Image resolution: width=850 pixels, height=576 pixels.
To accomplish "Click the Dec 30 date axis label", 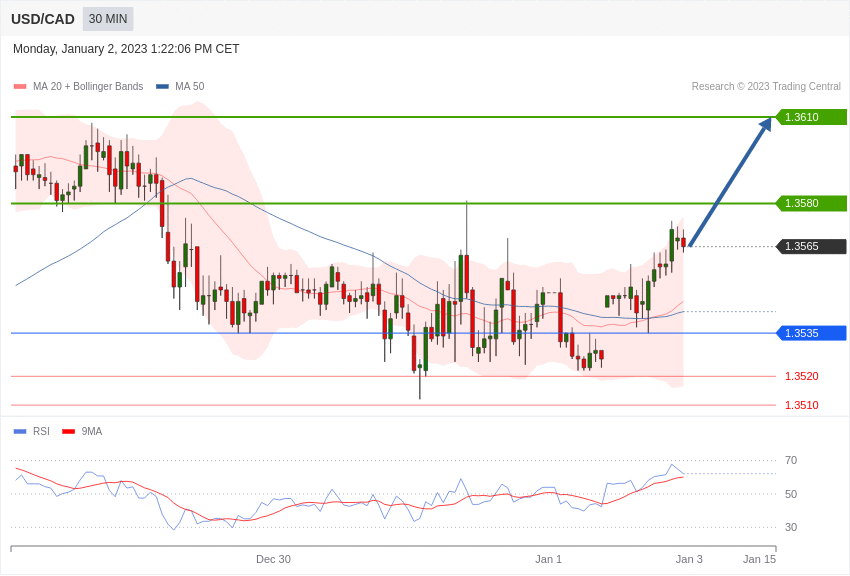I will click(x=273, y=559).
